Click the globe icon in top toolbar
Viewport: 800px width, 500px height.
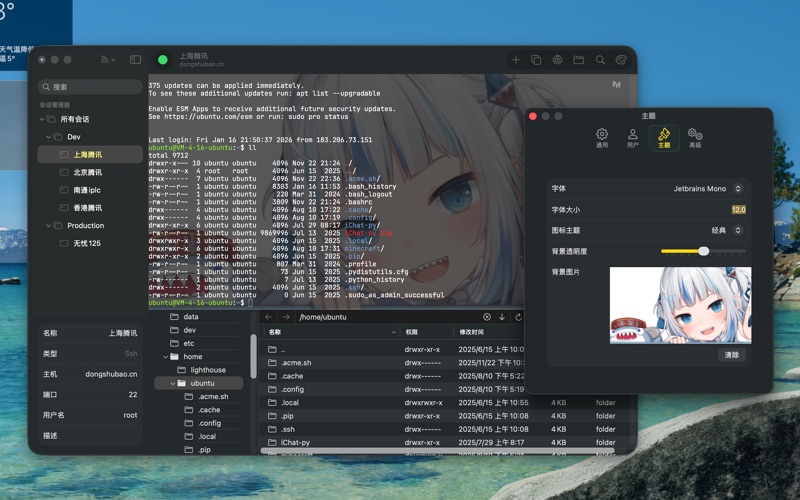click(x=558, y=60)
